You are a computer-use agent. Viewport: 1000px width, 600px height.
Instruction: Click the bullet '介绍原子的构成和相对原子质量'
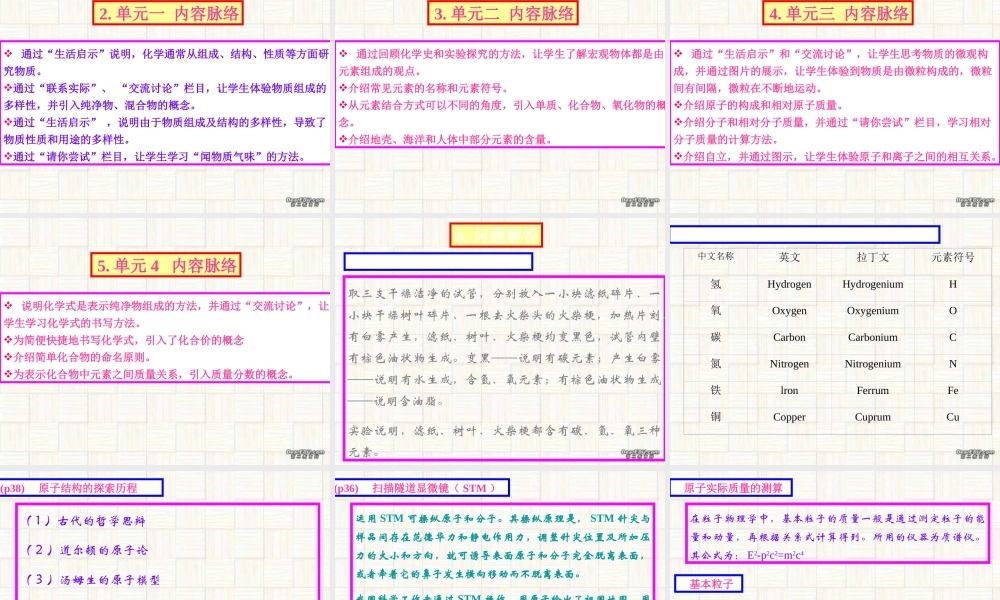(x=759, y=105)
